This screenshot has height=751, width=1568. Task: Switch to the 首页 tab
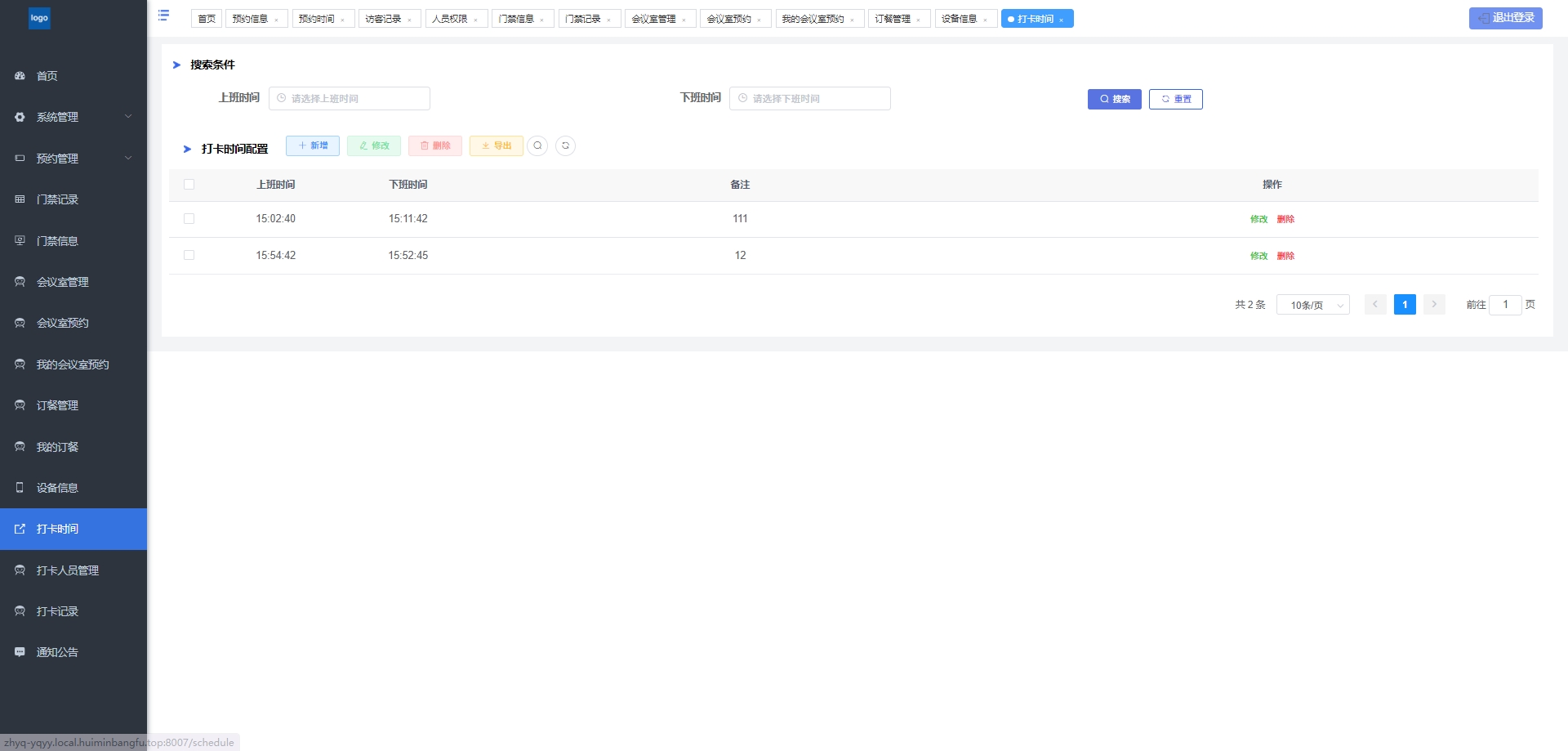click(x=207, y=19)
